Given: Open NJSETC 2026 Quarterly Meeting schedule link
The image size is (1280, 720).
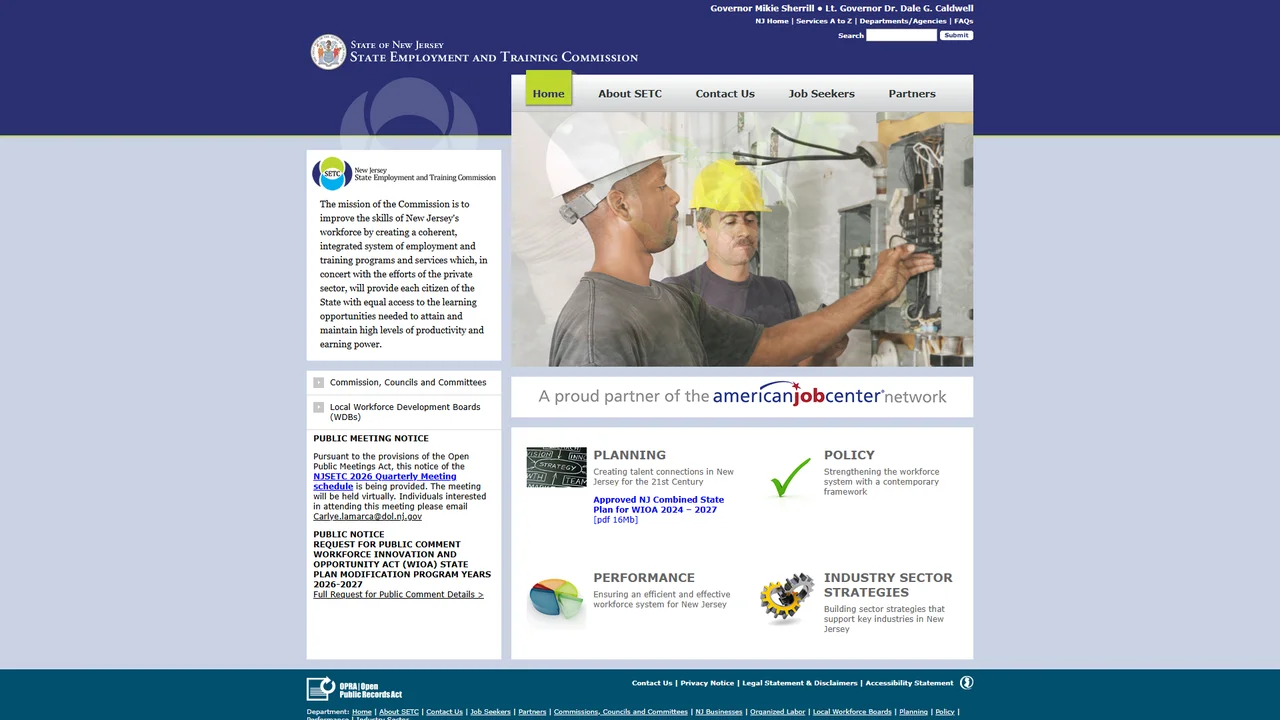Looking at the screenshot, I should [385, 481].
